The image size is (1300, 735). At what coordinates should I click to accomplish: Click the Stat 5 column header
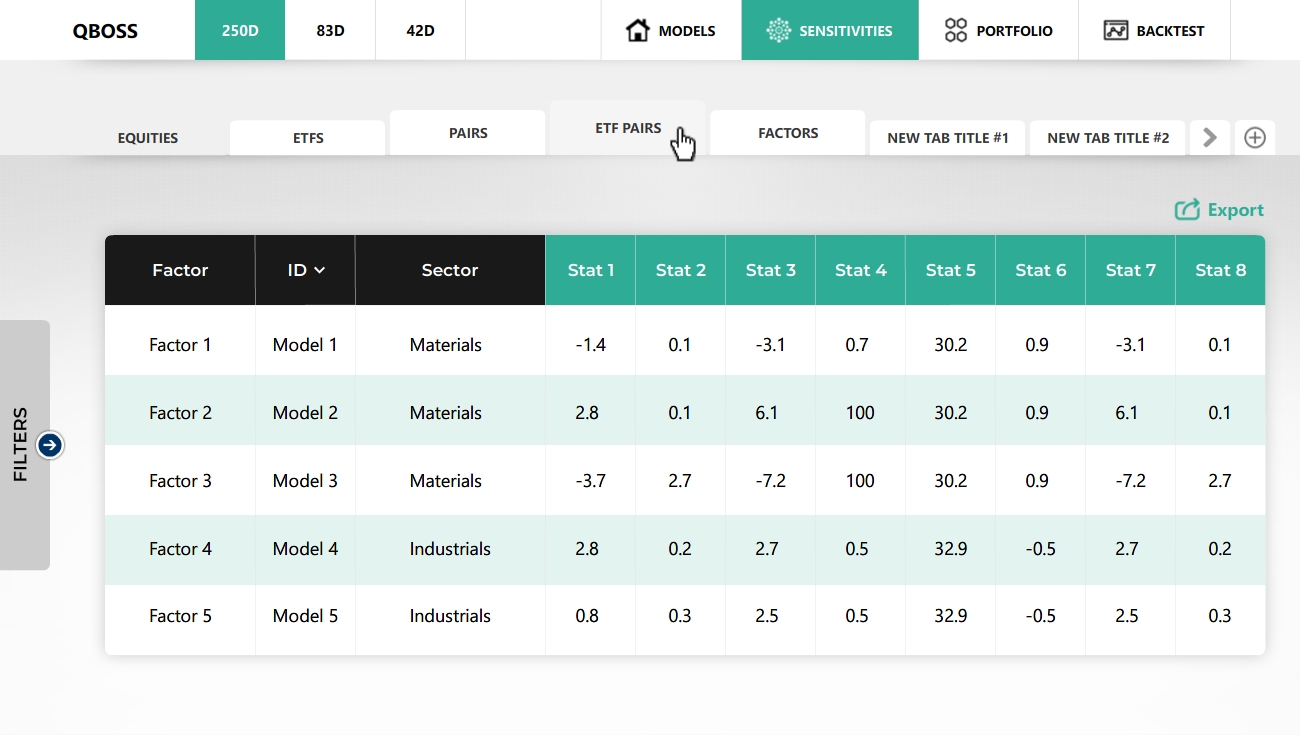[950, 270]
